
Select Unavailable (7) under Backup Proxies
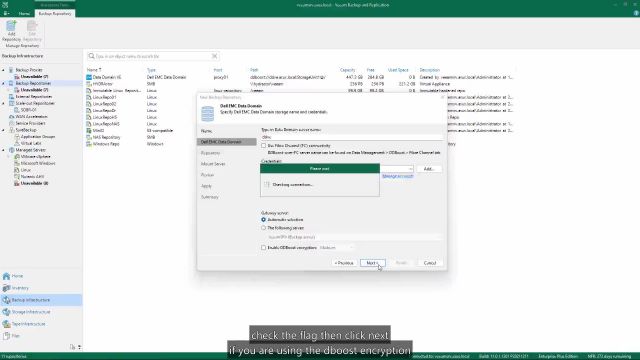34,77
